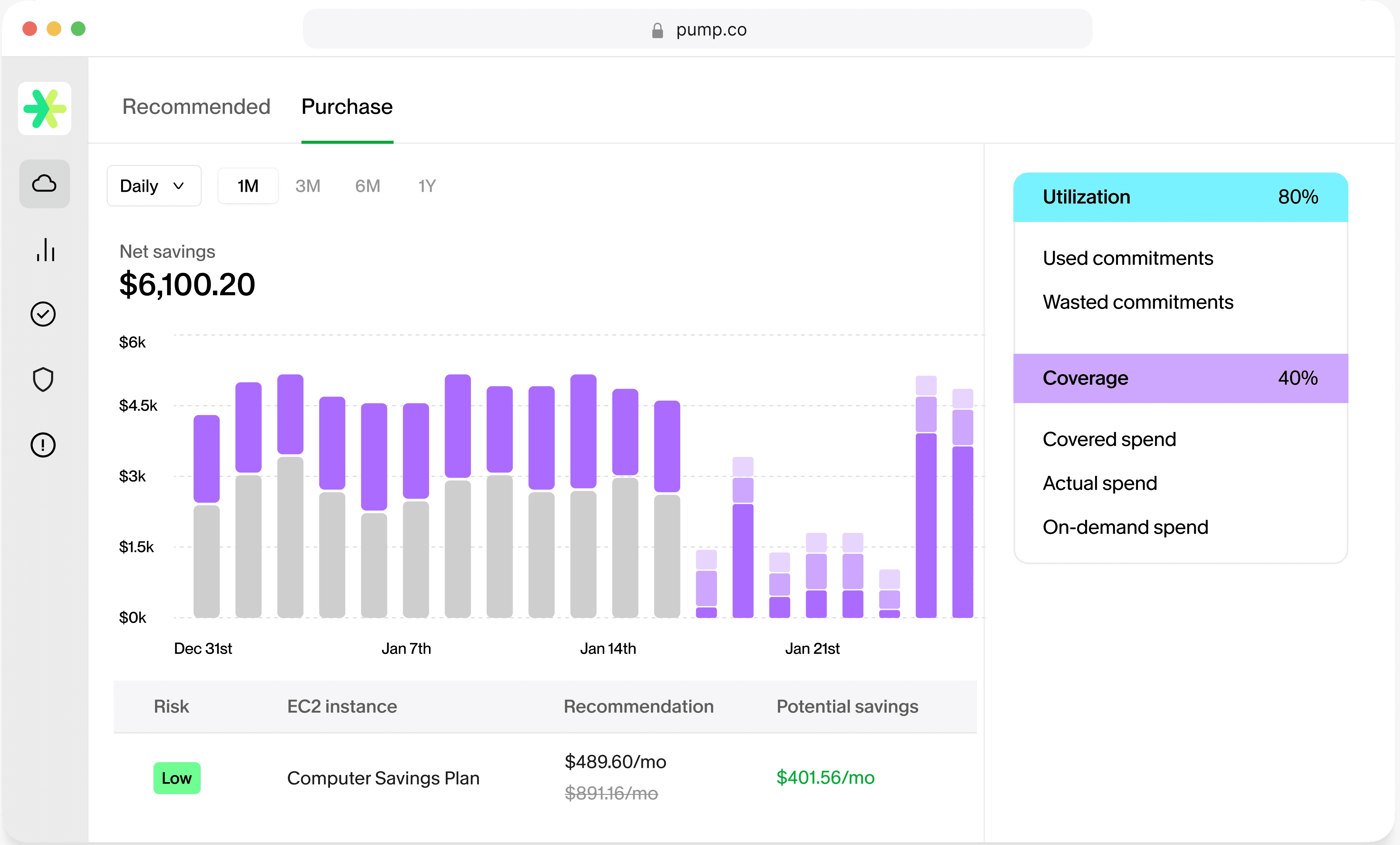This screenshot has width=1400, height=845.
Task: Click the padlock icon in address bar
Action: pos(658,30)
